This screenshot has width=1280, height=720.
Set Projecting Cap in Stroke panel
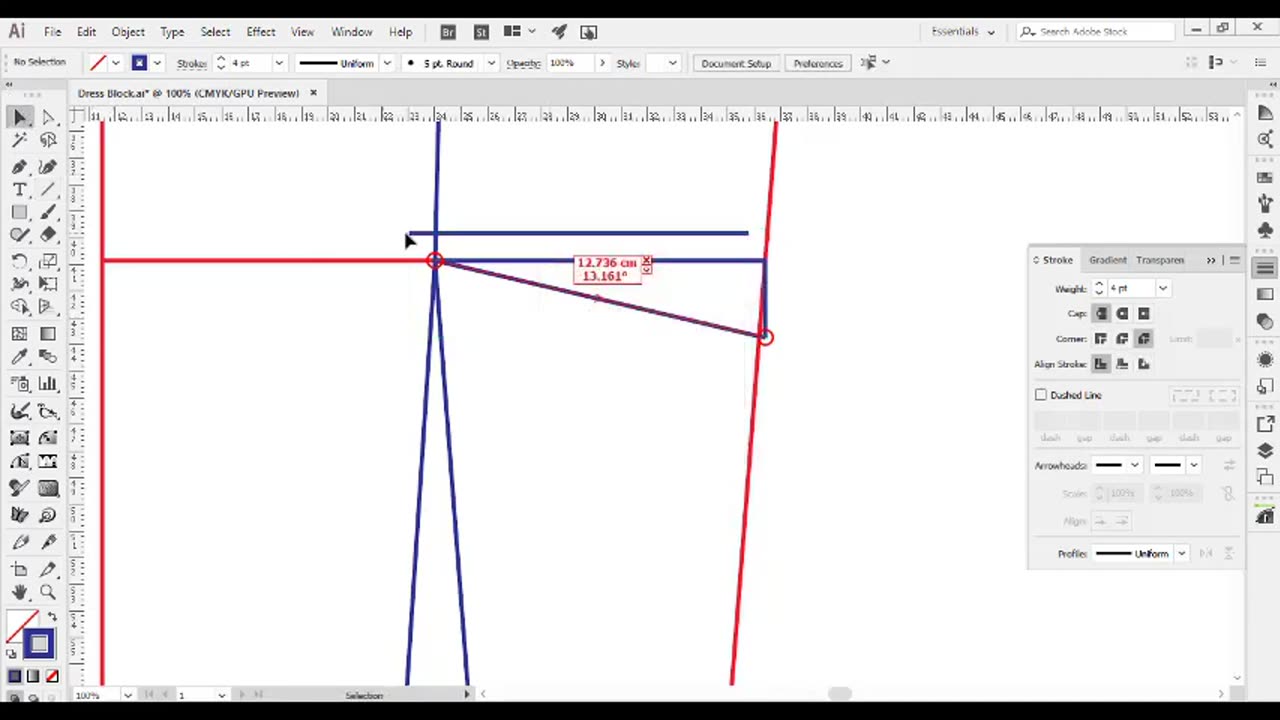[x=1144, y=314]
